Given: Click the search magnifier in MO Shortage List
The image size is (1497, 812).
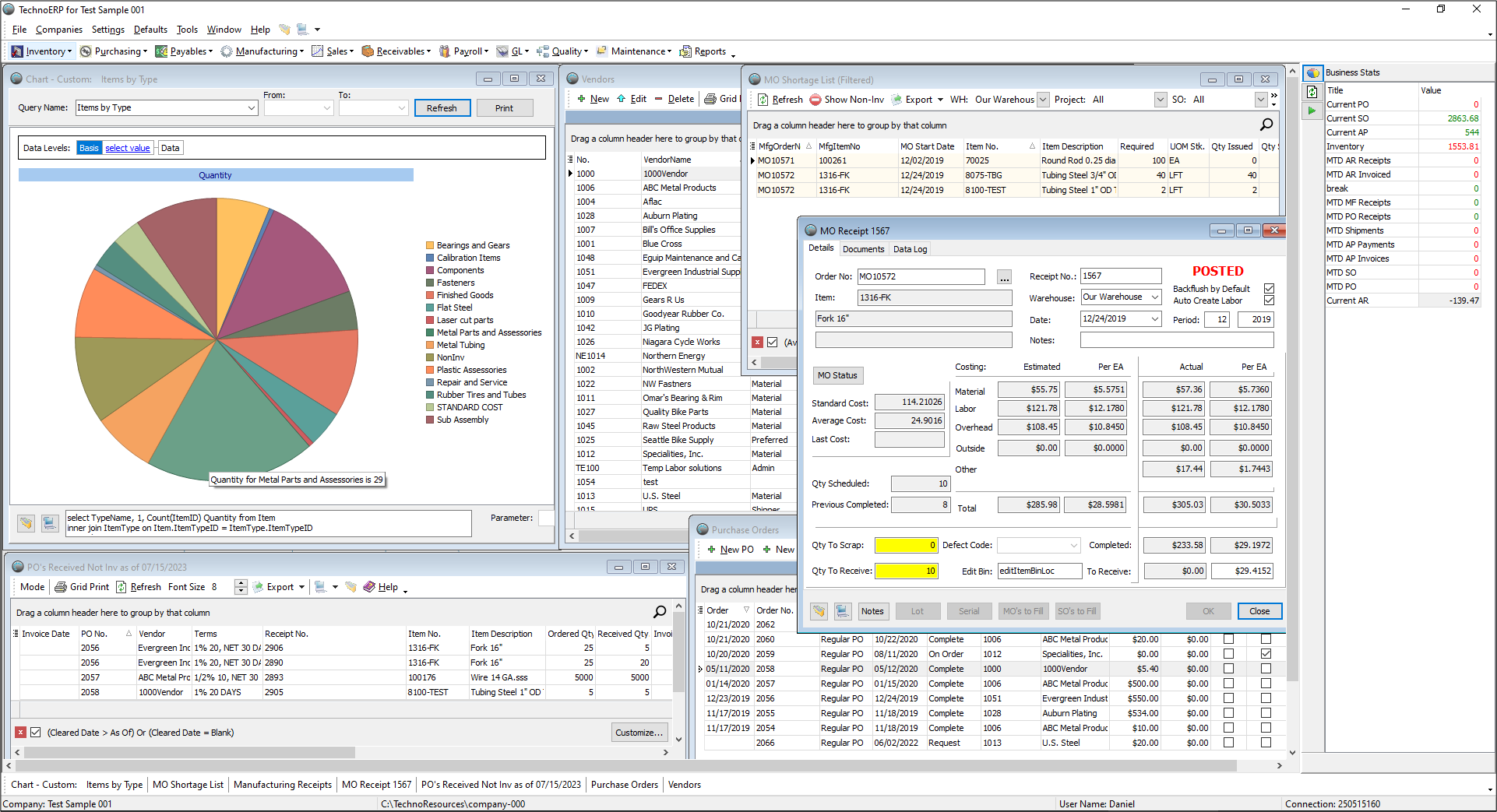Looking at the screenshot, I should (x=1266, y=125).
